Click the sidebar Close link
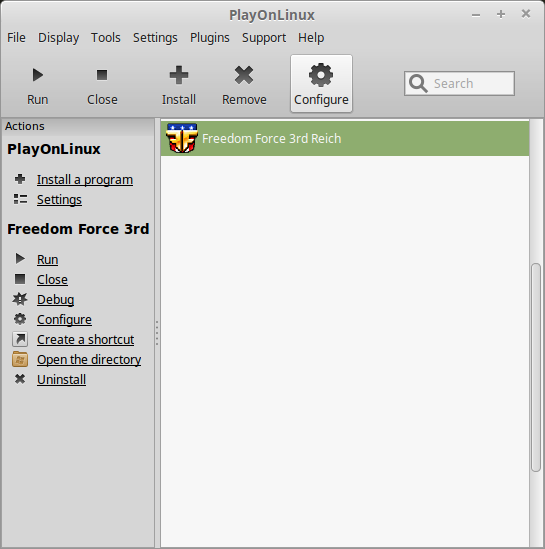Screen dimensions: 545x549 [53, 279]
